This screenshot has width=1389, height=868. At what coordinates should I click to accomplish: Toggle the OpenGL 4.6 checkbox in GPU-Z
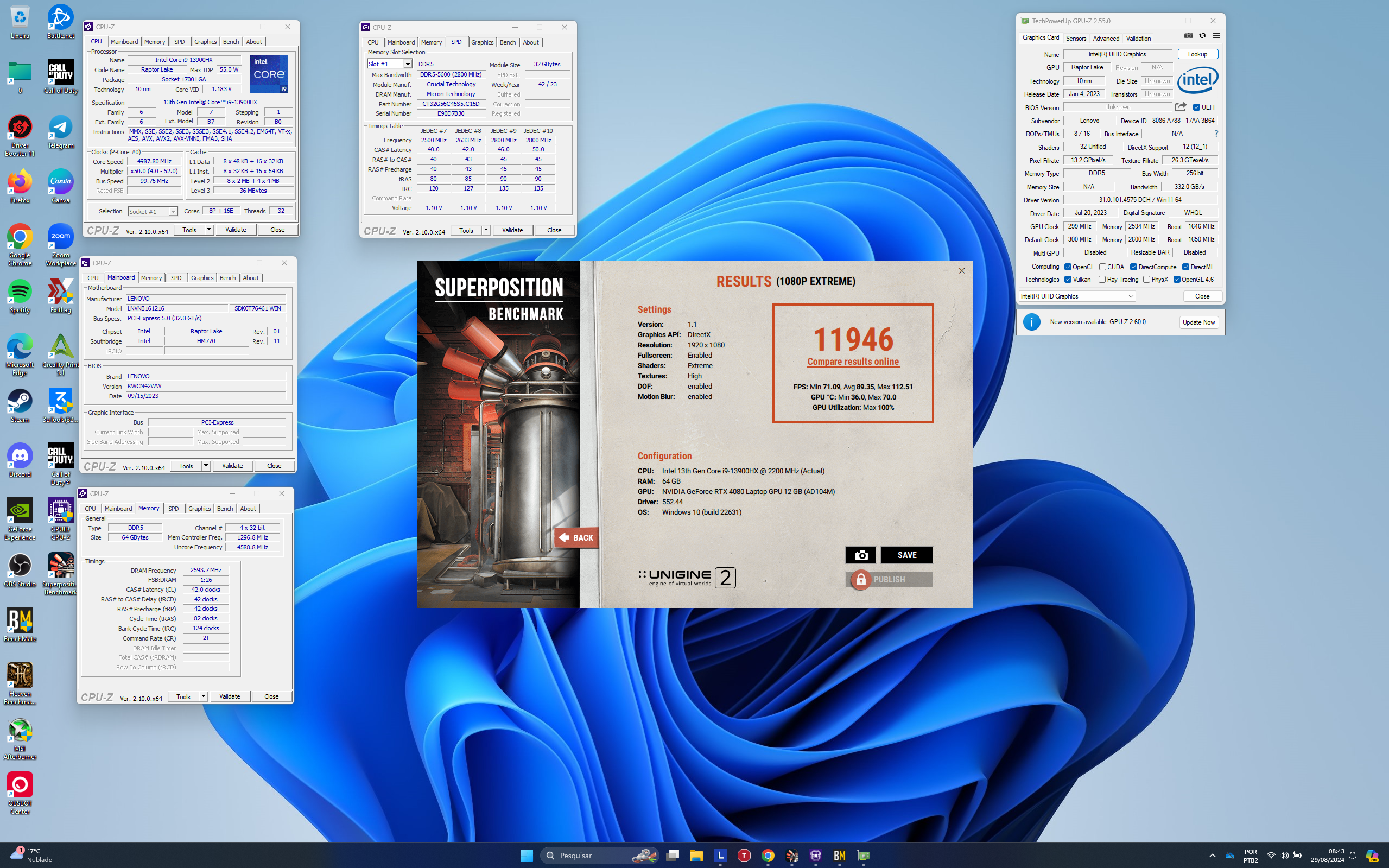[1177, 280]
